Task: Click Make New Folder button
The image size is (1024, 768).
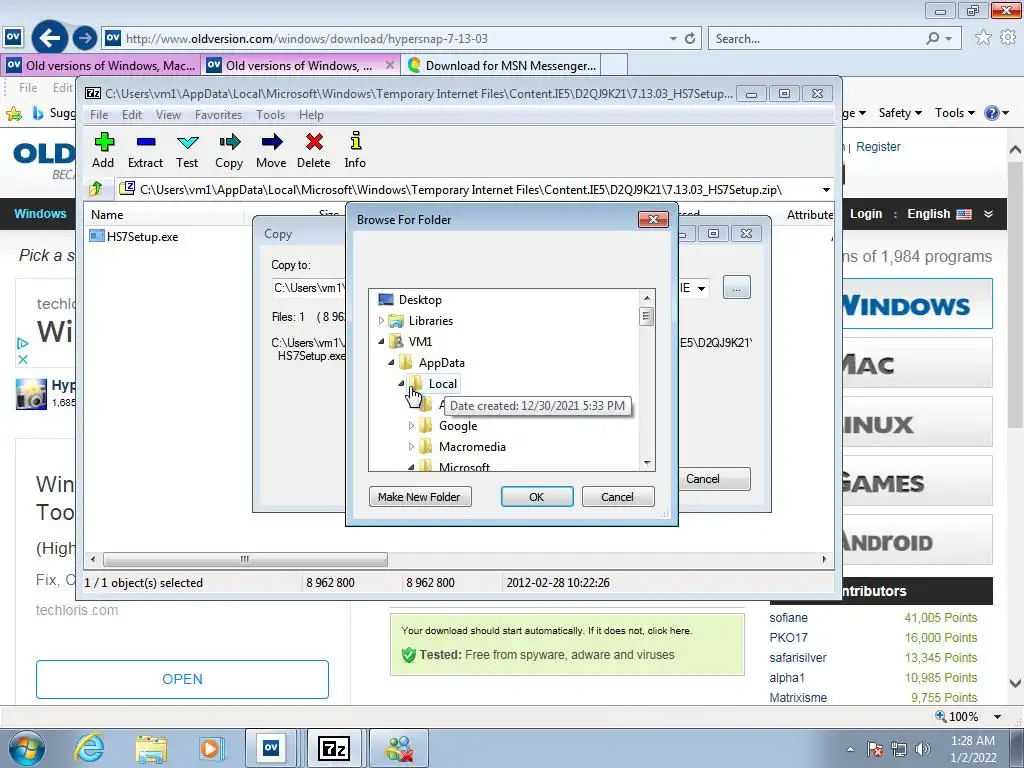Action: pyautogui.click(x=420, y=497)
